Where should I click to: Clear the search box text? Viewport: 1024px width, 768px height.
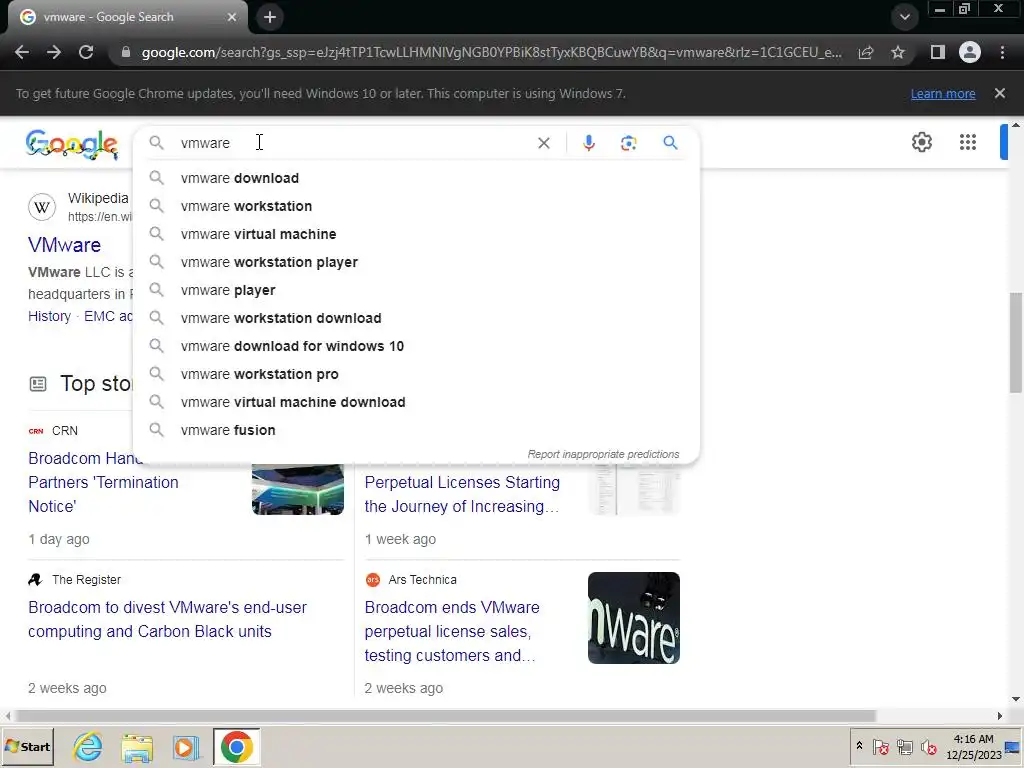click(x=543, y=143)
